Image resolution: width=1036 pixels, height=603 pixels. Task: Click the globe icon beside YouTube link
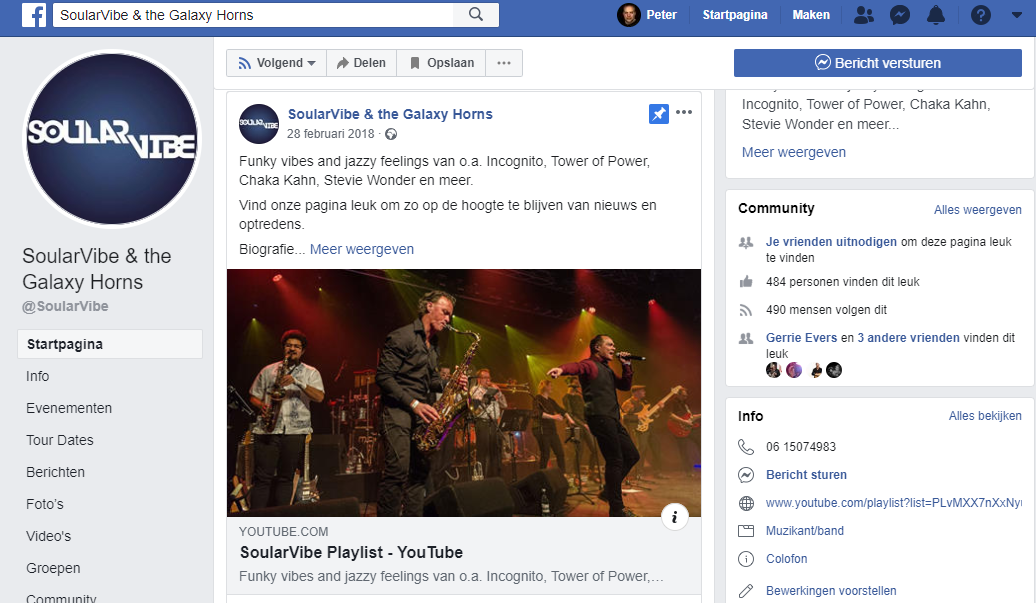(746, 503)
